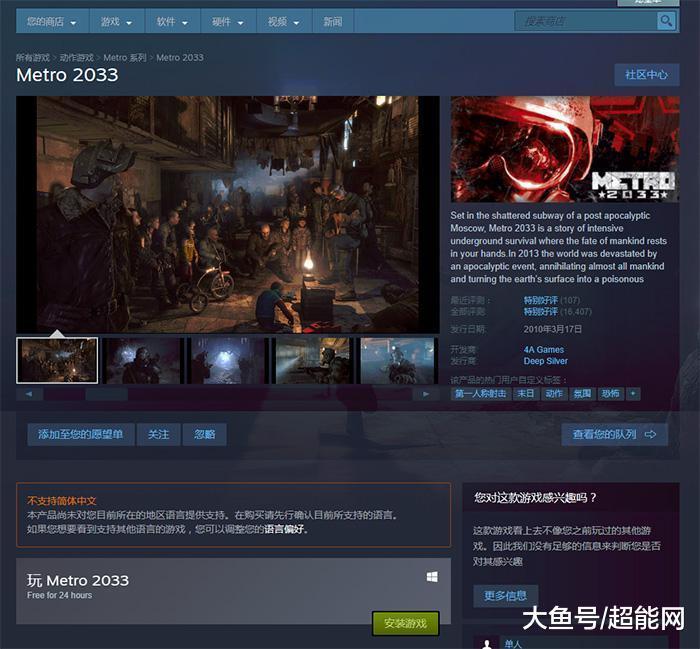This screenshot has height=649, width=700.
Task: Expand the 视频 dropdown menu
Action: [x=283, y=21]
